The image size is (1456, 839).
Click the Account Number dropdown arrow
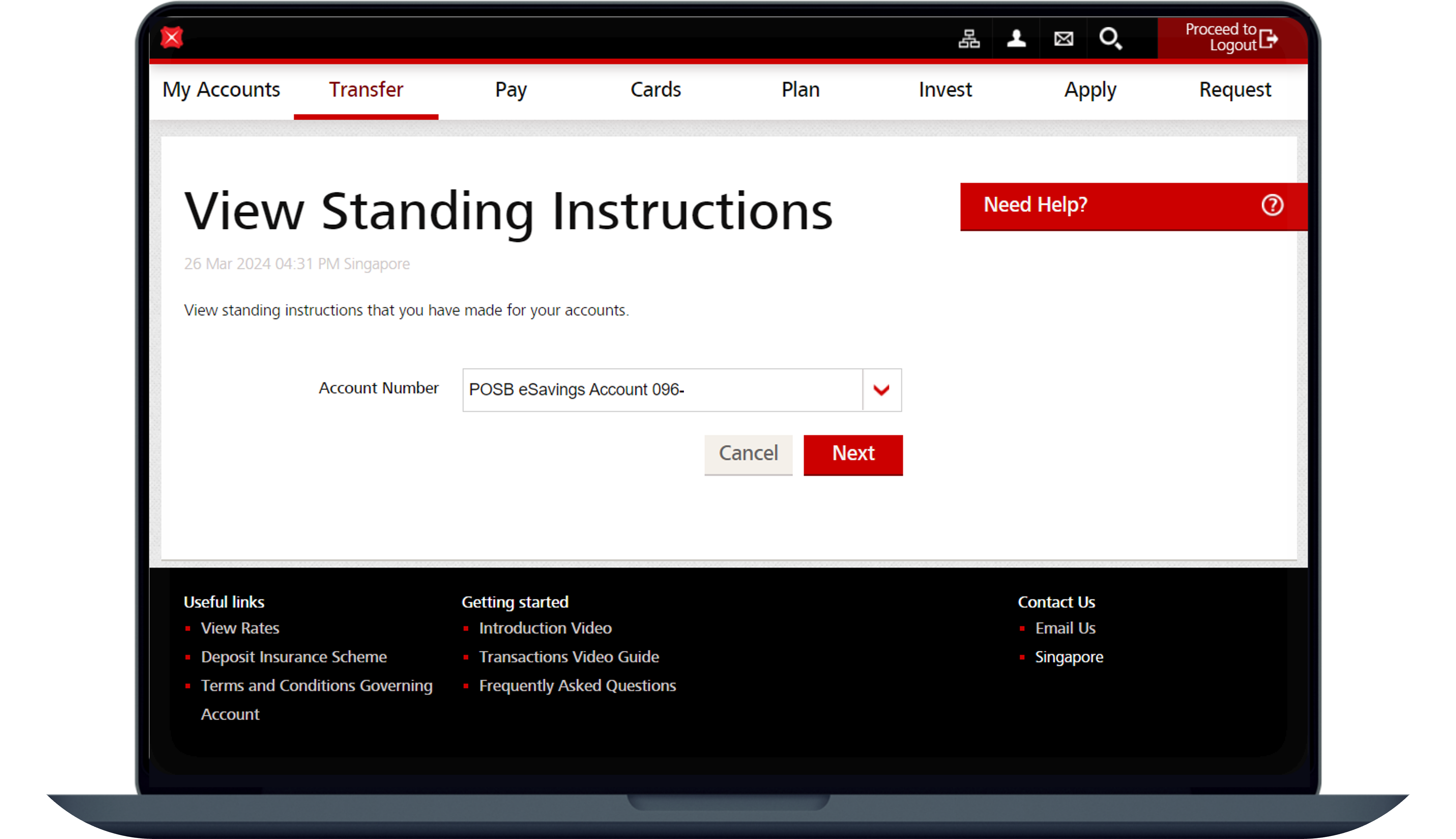[x=881, y=390]
